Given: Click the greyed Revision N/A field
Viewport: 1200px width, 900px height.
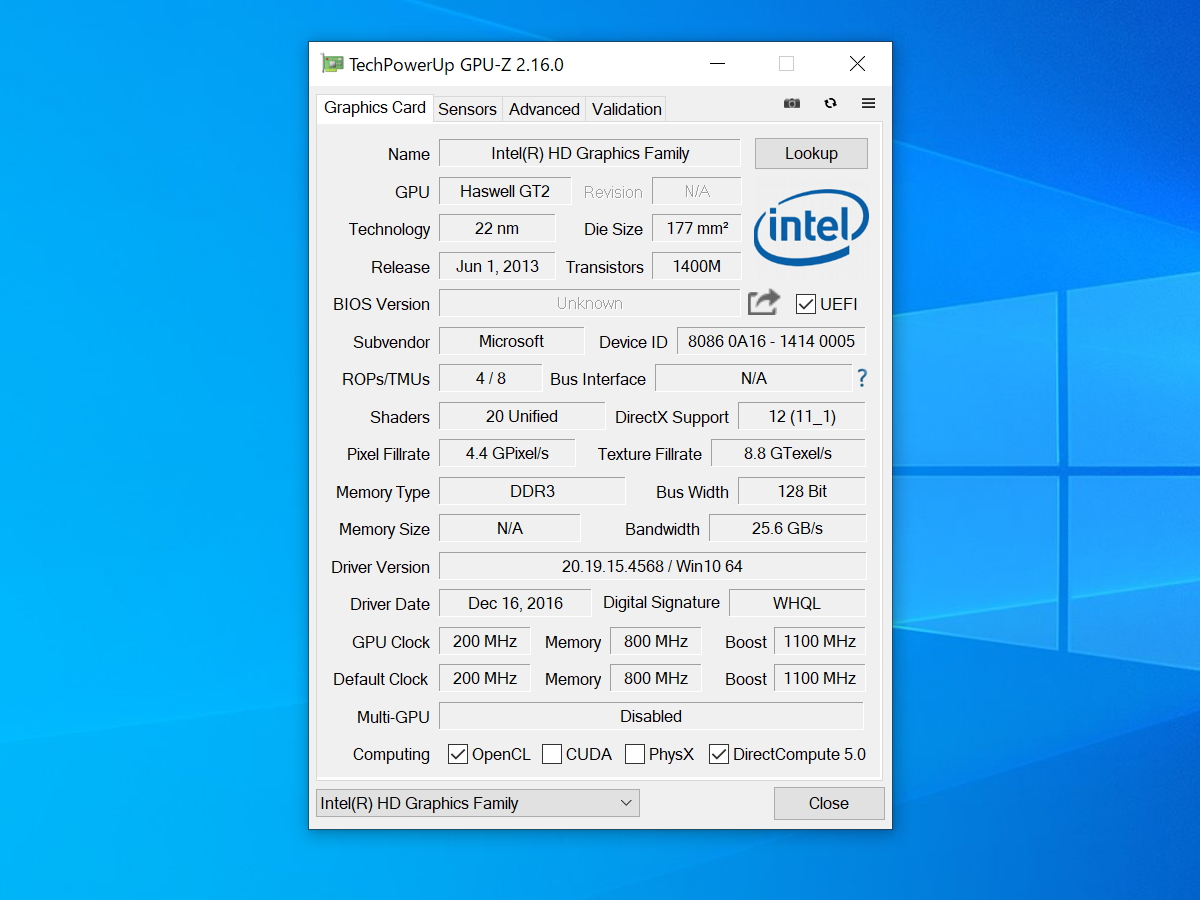Looking at the screenshot, I should (x=697, y=191).
